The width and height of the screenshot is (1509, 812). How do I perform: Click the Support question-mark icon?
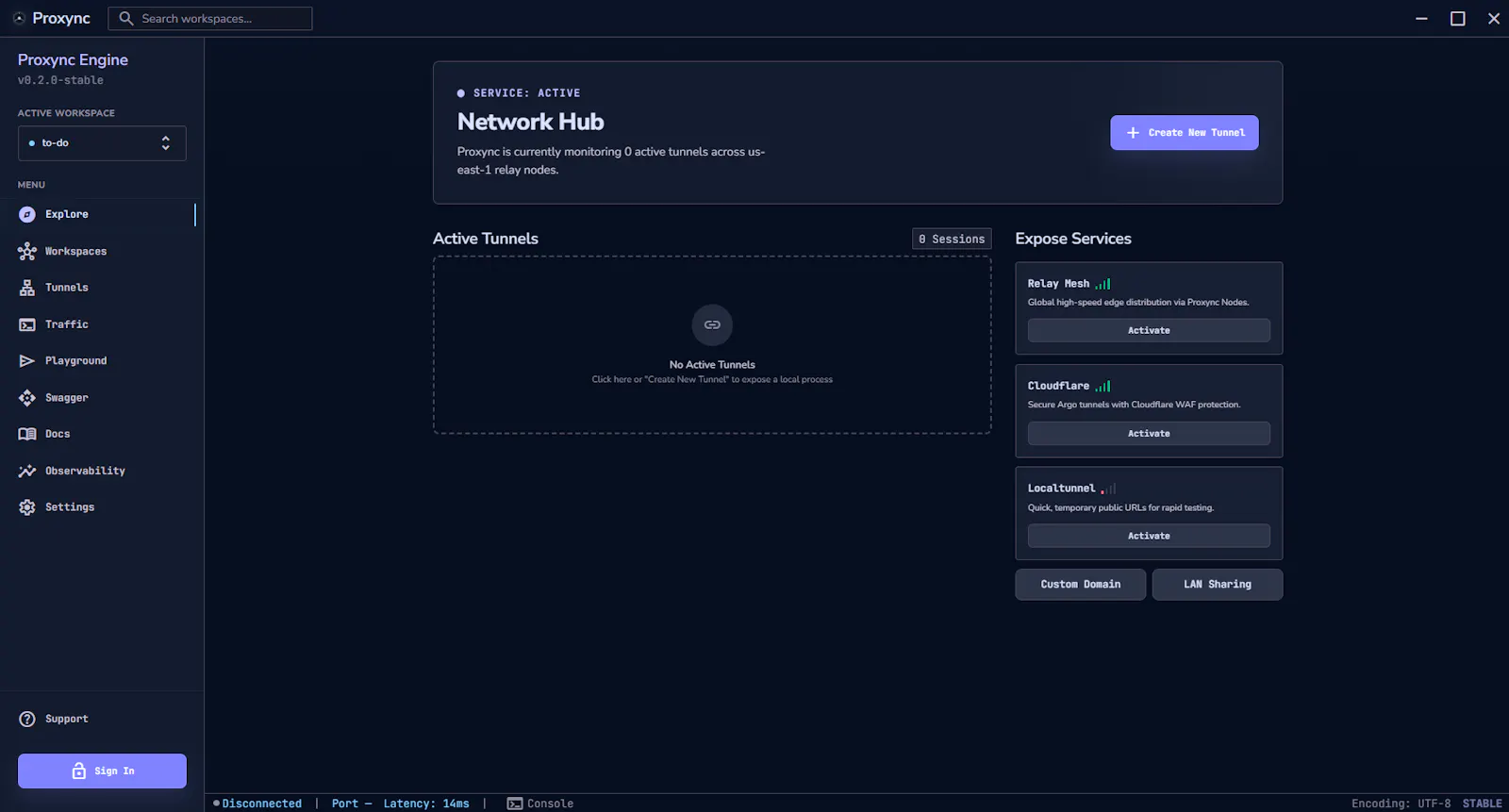[x=27, y=719]
